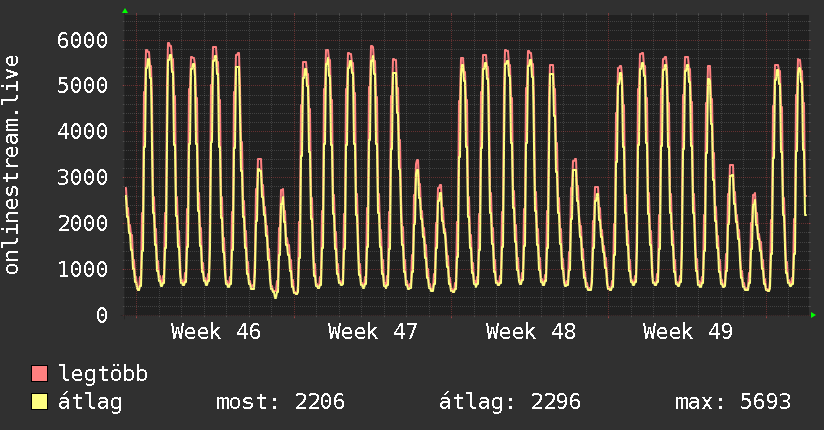Select the Week 48 x-axis label
The image size is (824, 430).
click(530, 332)
